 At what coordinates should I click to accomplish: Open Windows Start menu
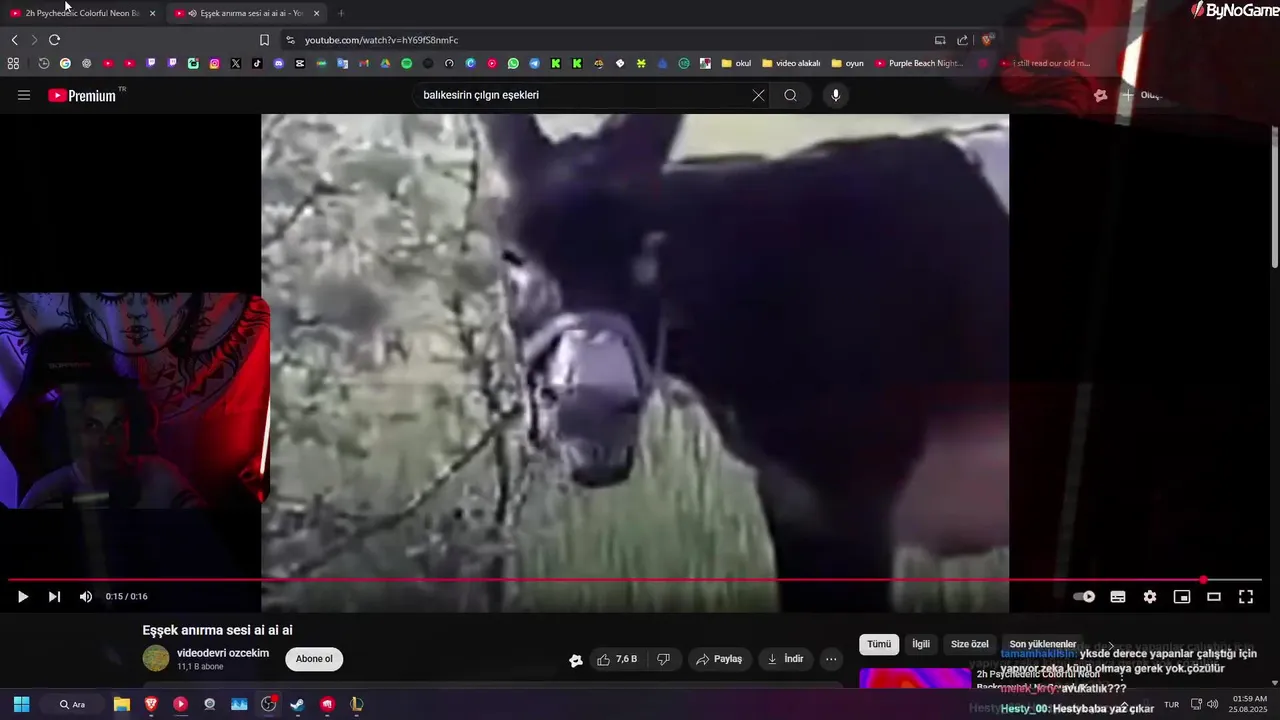tap(21, 704)
